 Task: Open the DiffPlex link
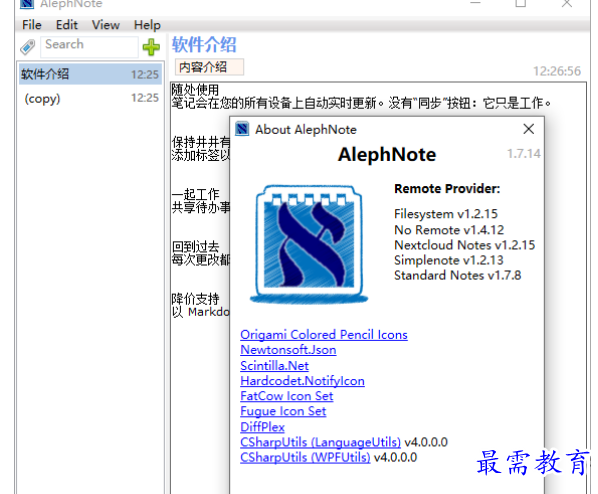(x=262, y=427)
